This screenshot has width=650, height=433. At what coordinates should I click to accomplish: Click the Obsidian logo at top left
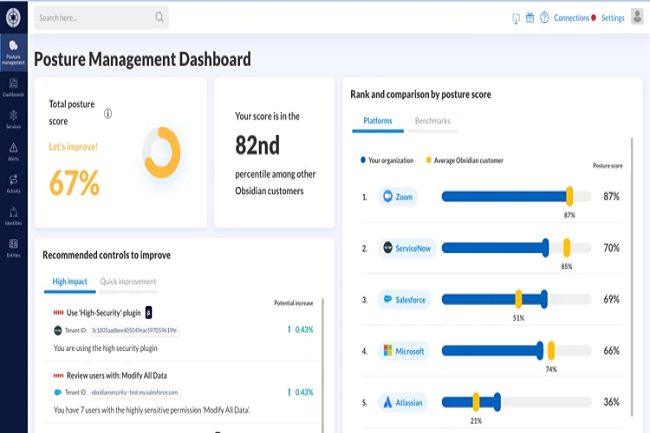click(13, 16)
